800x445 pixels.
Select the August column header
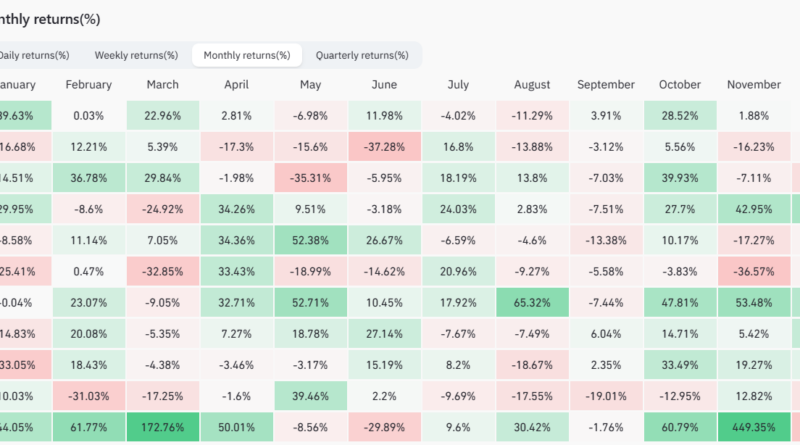point(532,85)
